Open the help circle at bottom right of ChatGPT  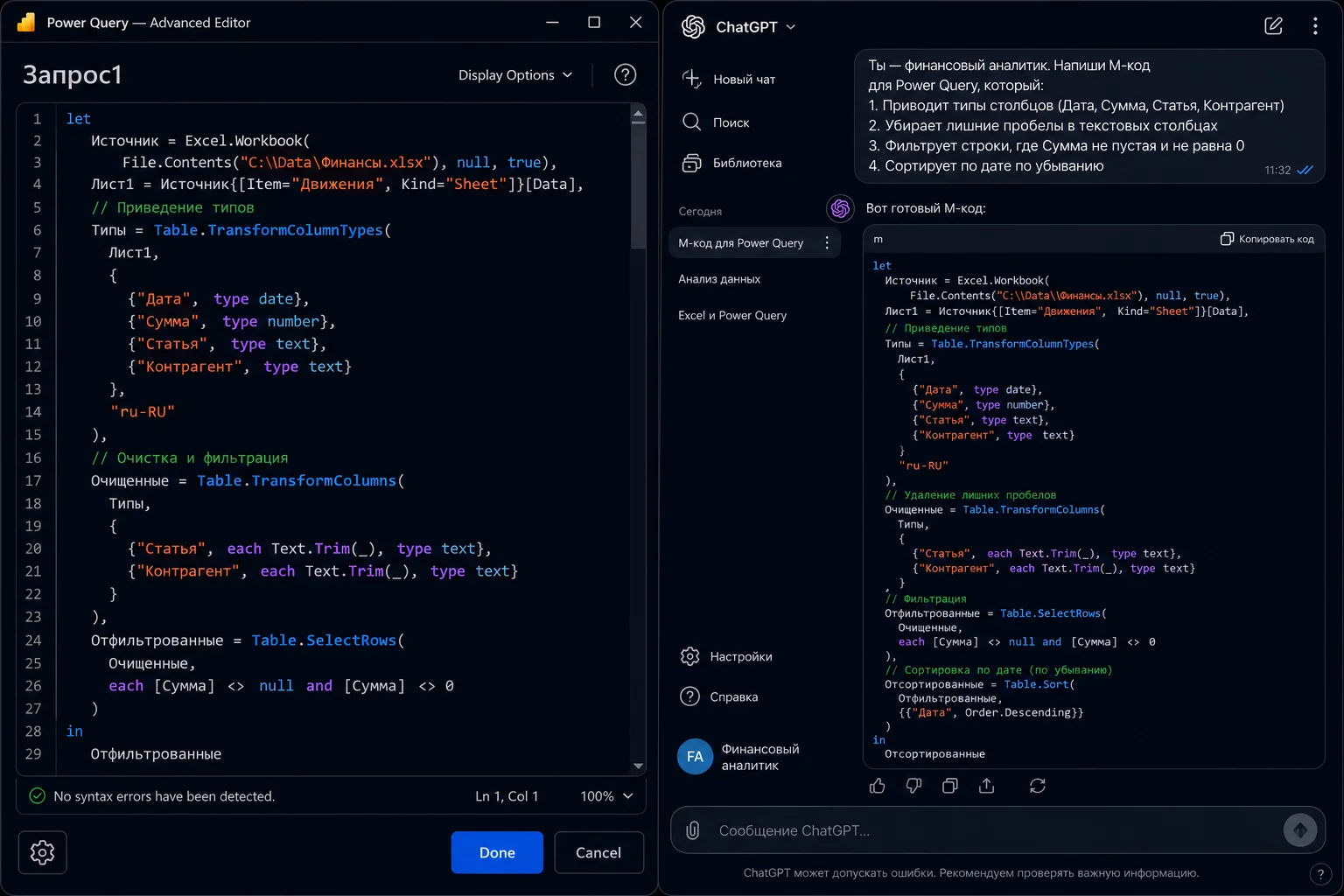(x=1320, y=873)
